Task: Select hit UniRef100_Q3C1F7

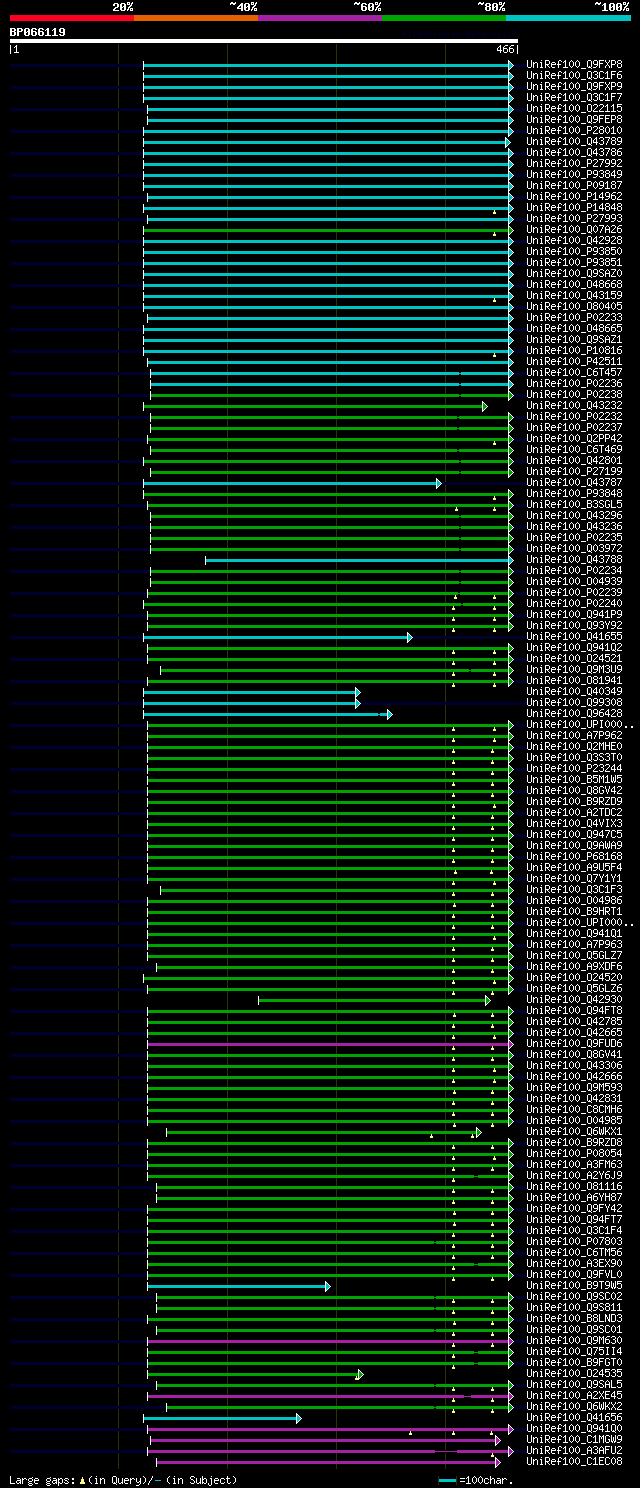Action: point(574,98)
